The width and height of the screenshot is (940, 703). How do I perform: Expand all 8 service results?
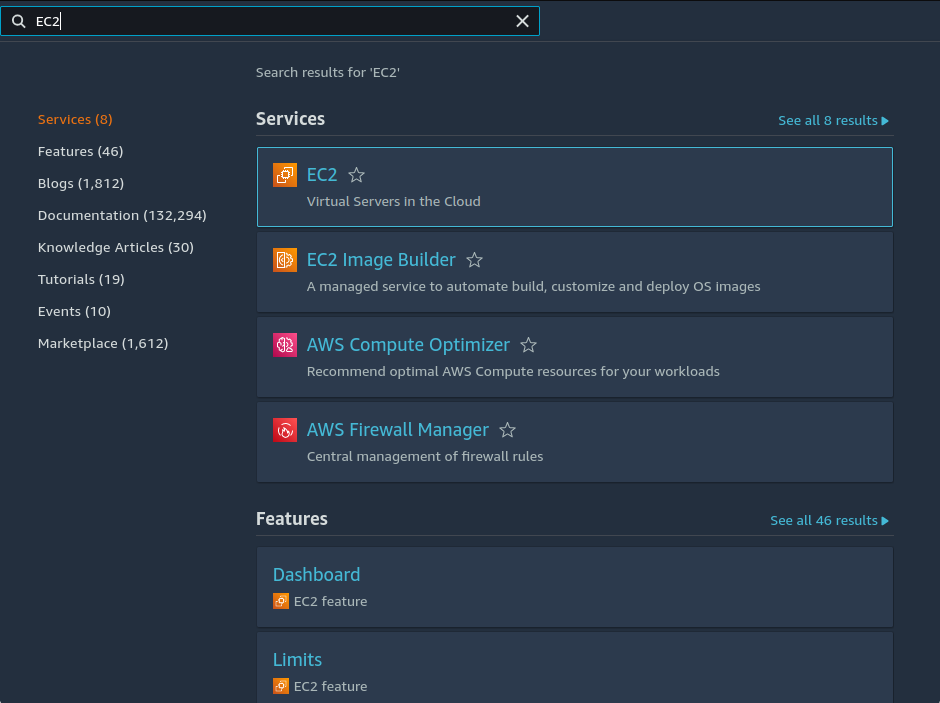[833, 120]
